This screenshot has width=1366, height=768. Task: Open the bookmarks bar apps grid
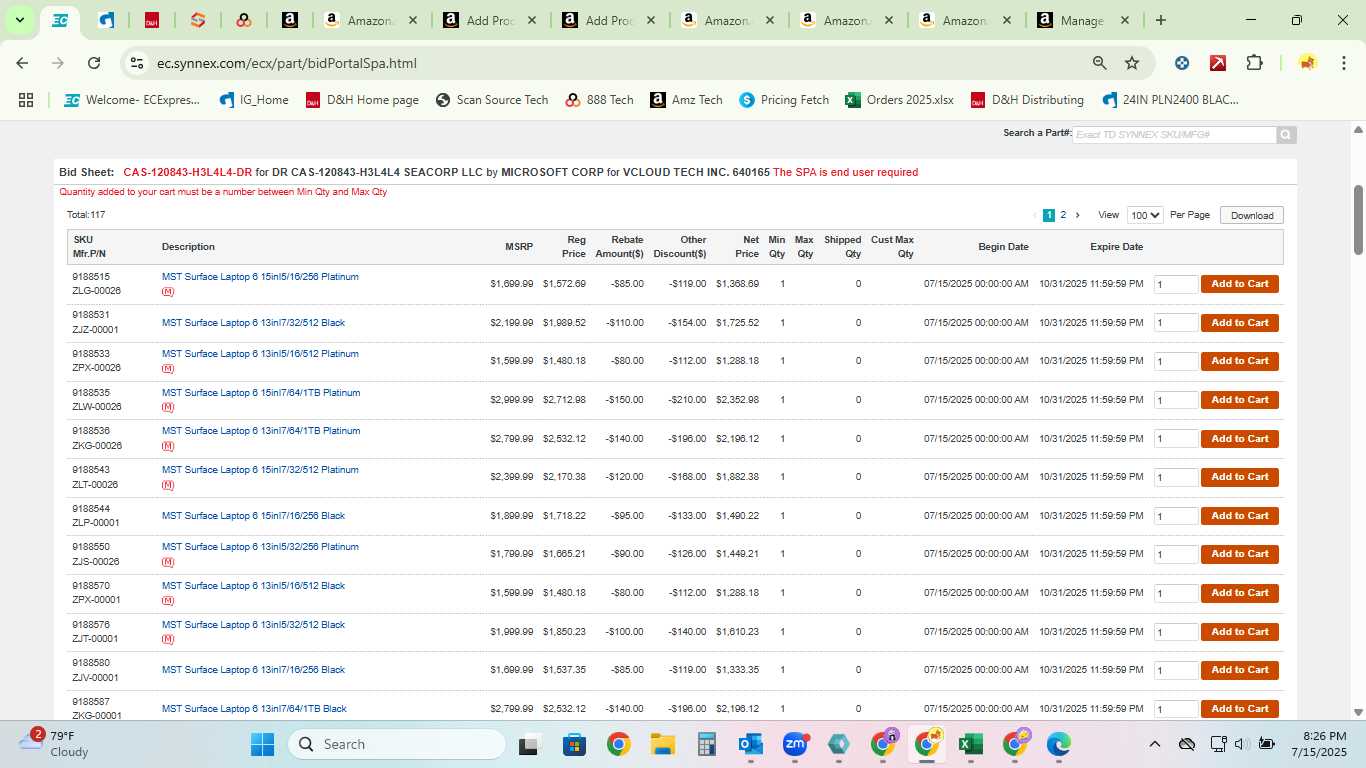coord(26,100)
